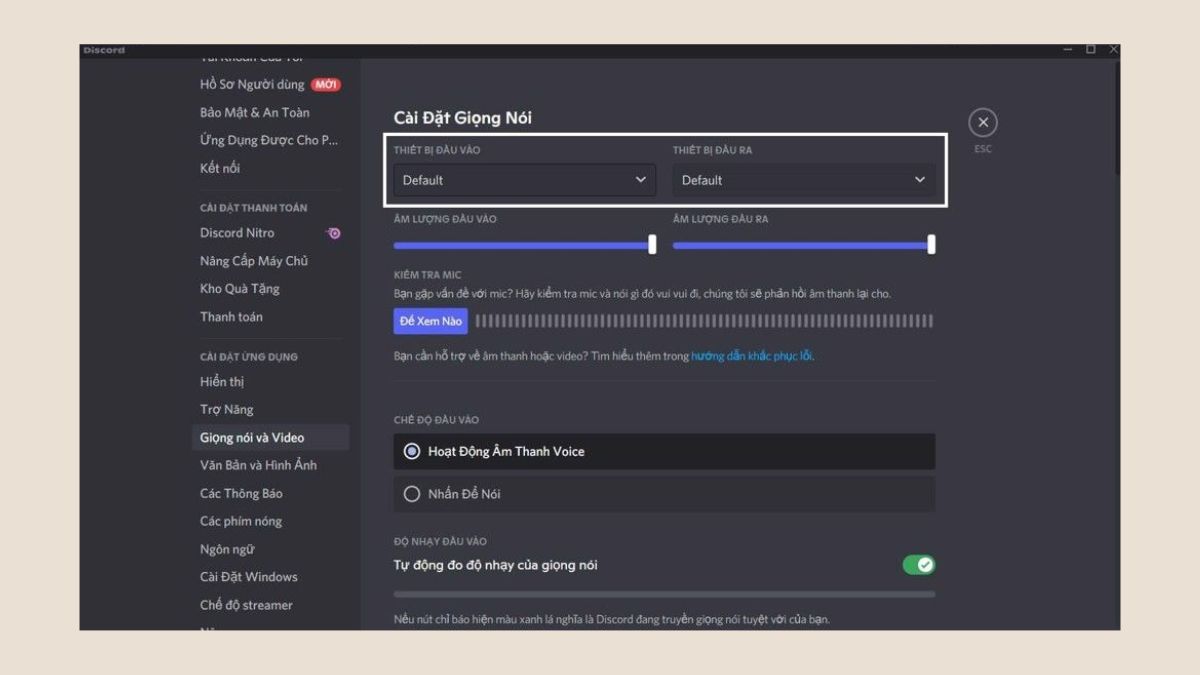1200x675 pixels.
Task: Switch to Văn Bản và Hình Ảnh settings
Action: pyautogui.click(x=259, y=465)
